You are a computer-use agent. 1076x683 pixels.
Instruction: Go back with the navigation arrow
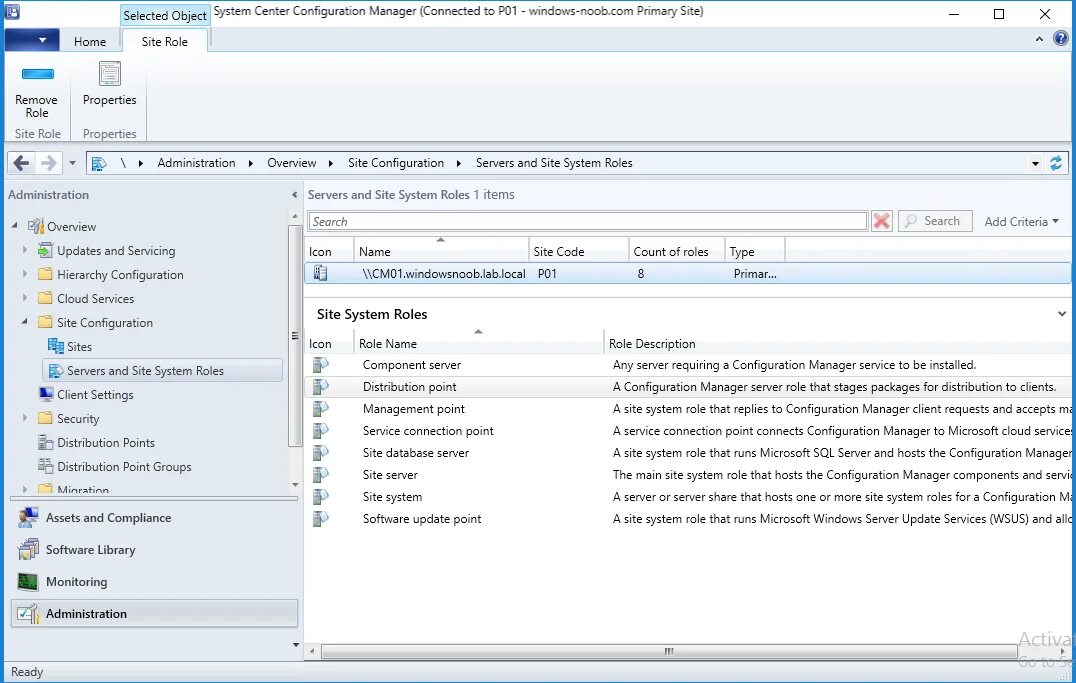[x=21, y=163]
